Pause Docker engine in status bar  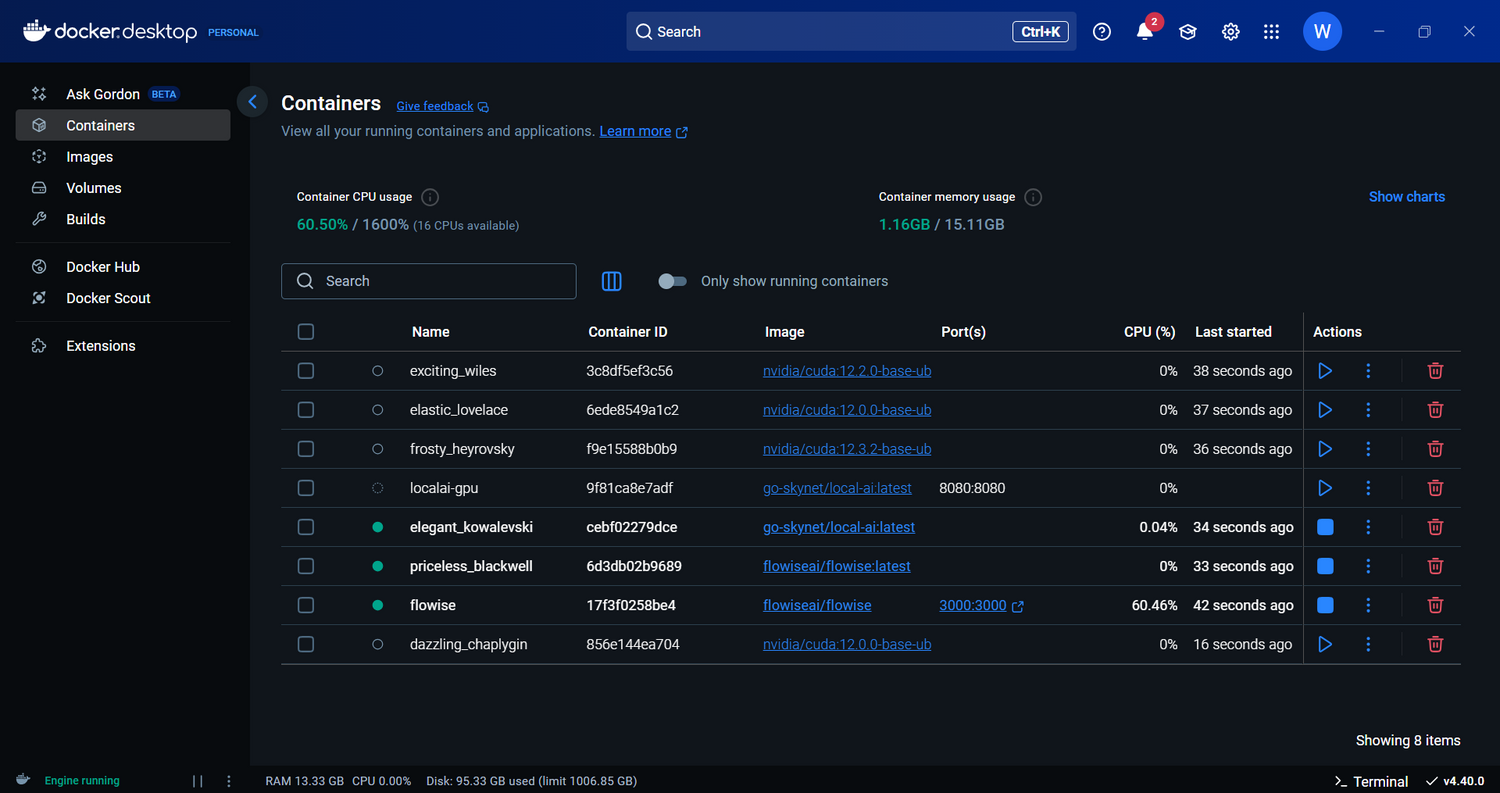pyautogui.click(x=197, y=781)
